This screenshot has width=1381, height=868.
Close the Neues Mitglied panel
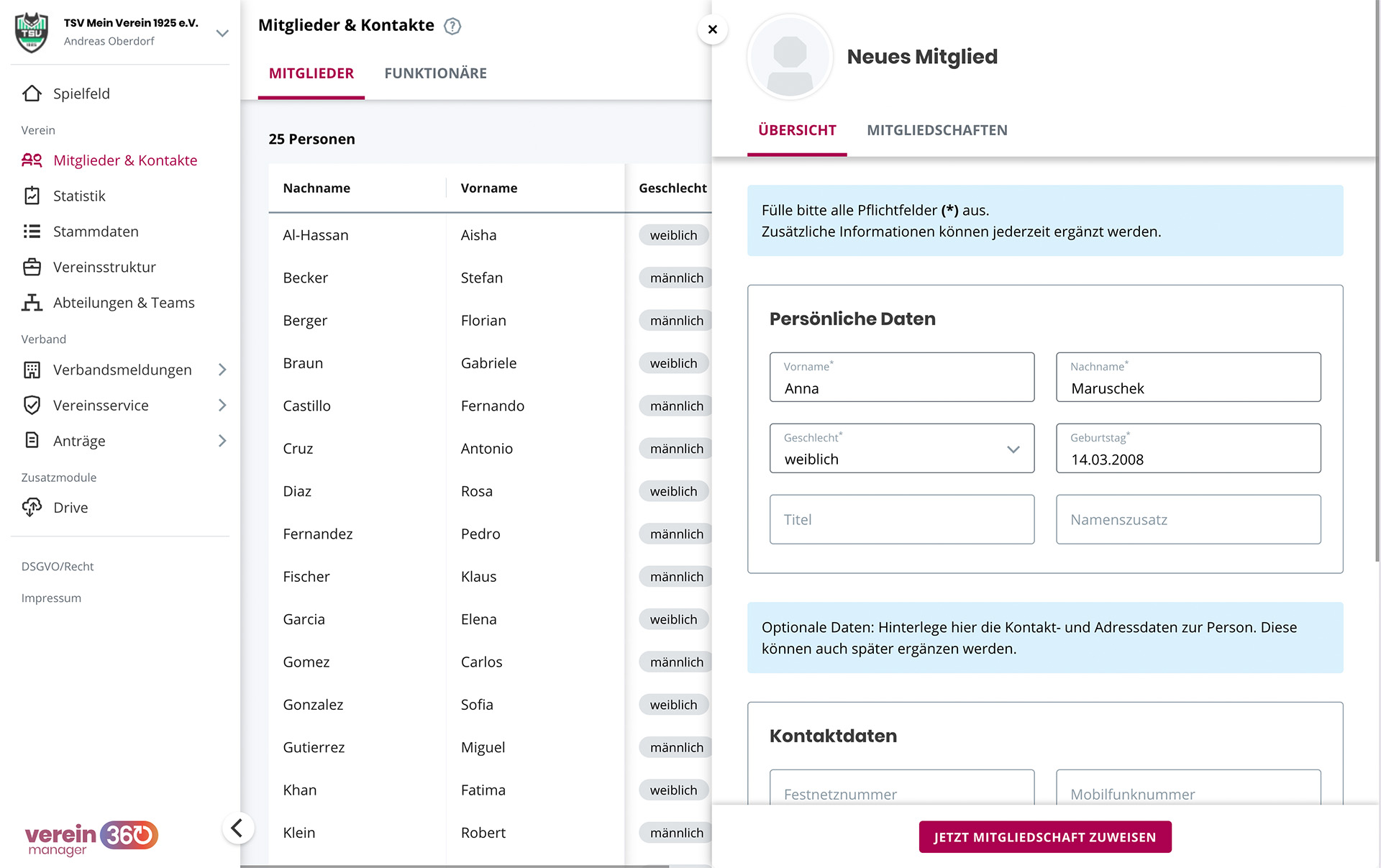712,29
